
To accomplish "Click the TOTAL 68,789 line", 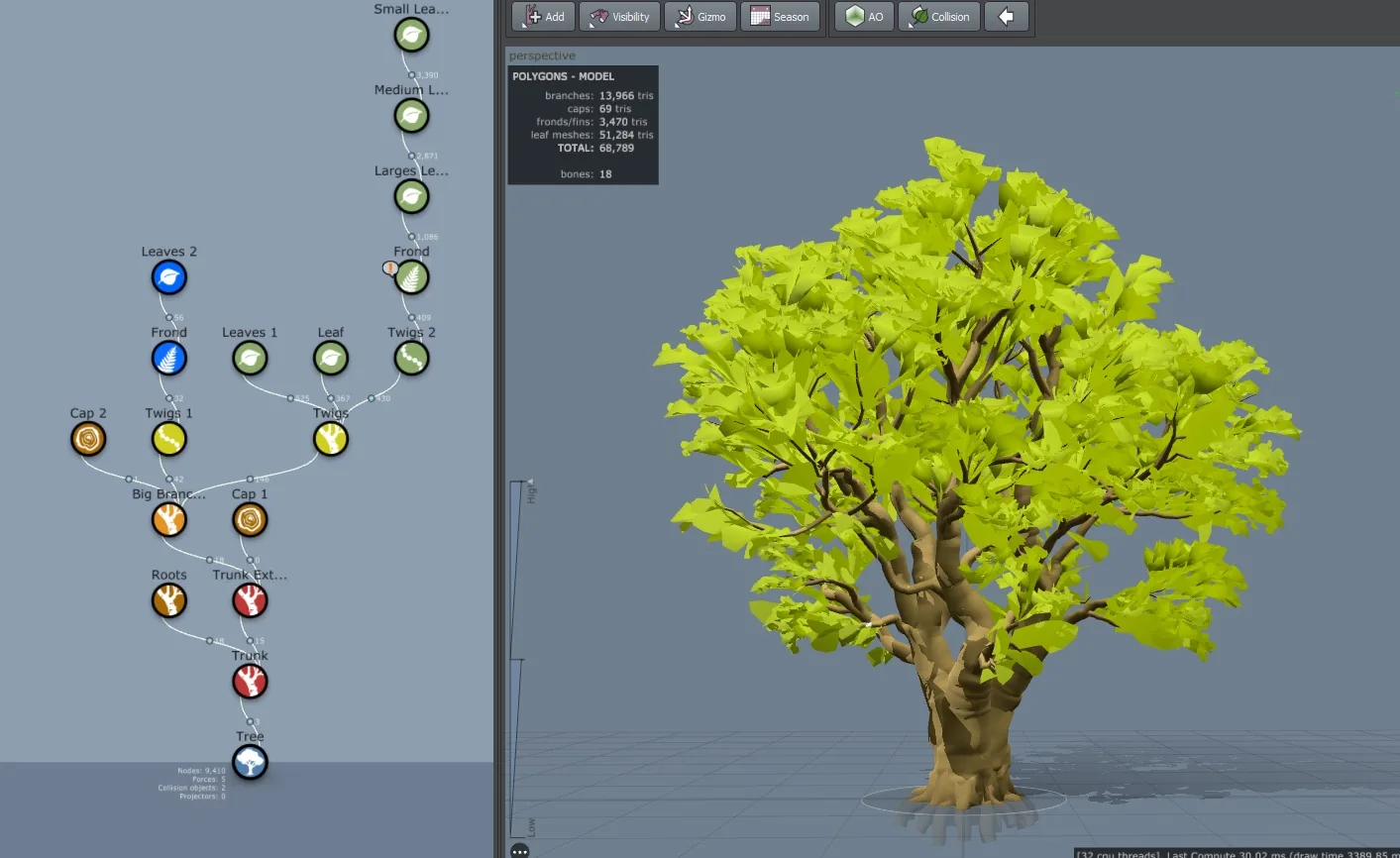I will coord(595,148).
